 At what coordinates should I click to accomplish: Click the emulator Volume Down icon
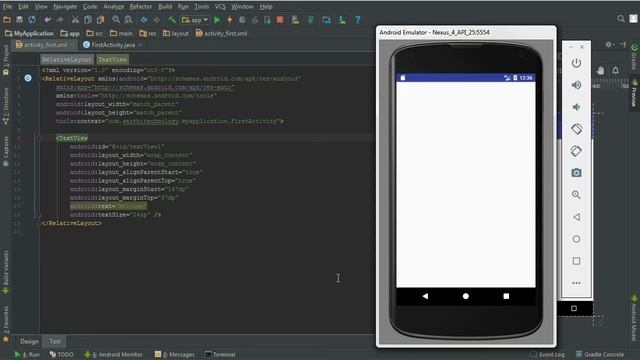(x=576, y=107)
